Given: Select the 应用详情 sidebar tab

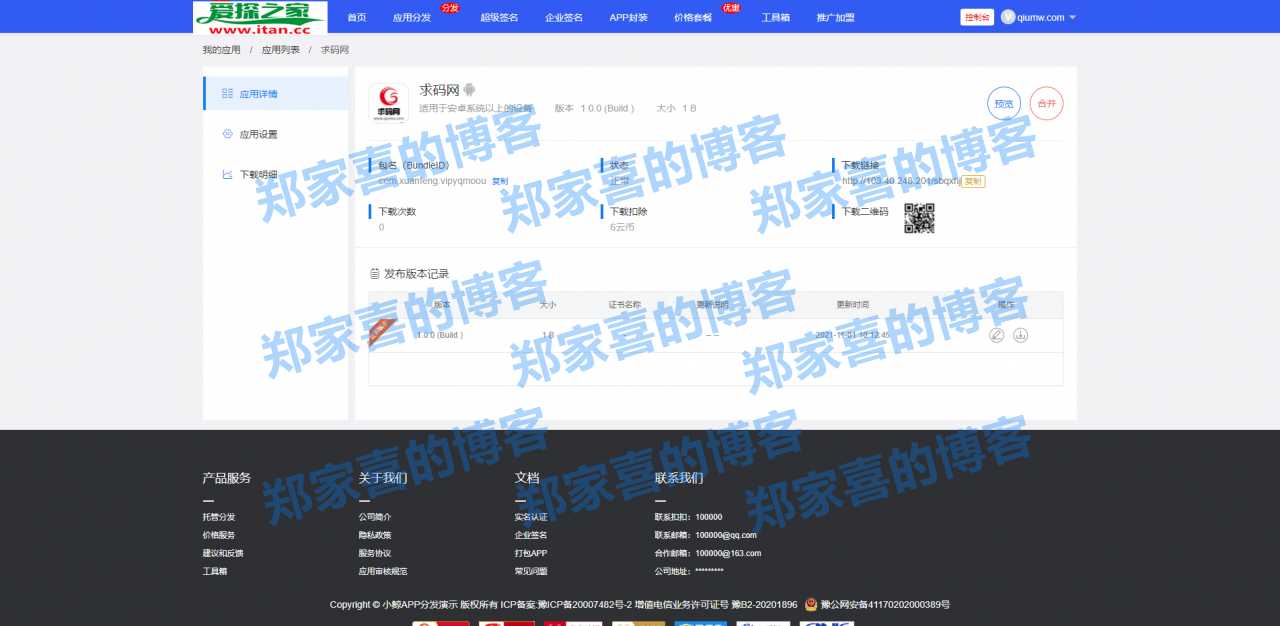Looking at the screenshot, I should pyautogui.click(x=276, y=94).
